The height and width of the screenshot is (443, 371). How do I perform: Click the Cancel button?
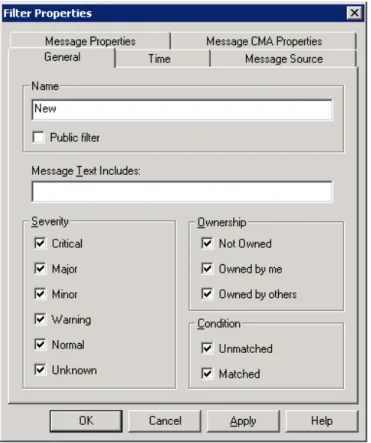click(165, 421)
